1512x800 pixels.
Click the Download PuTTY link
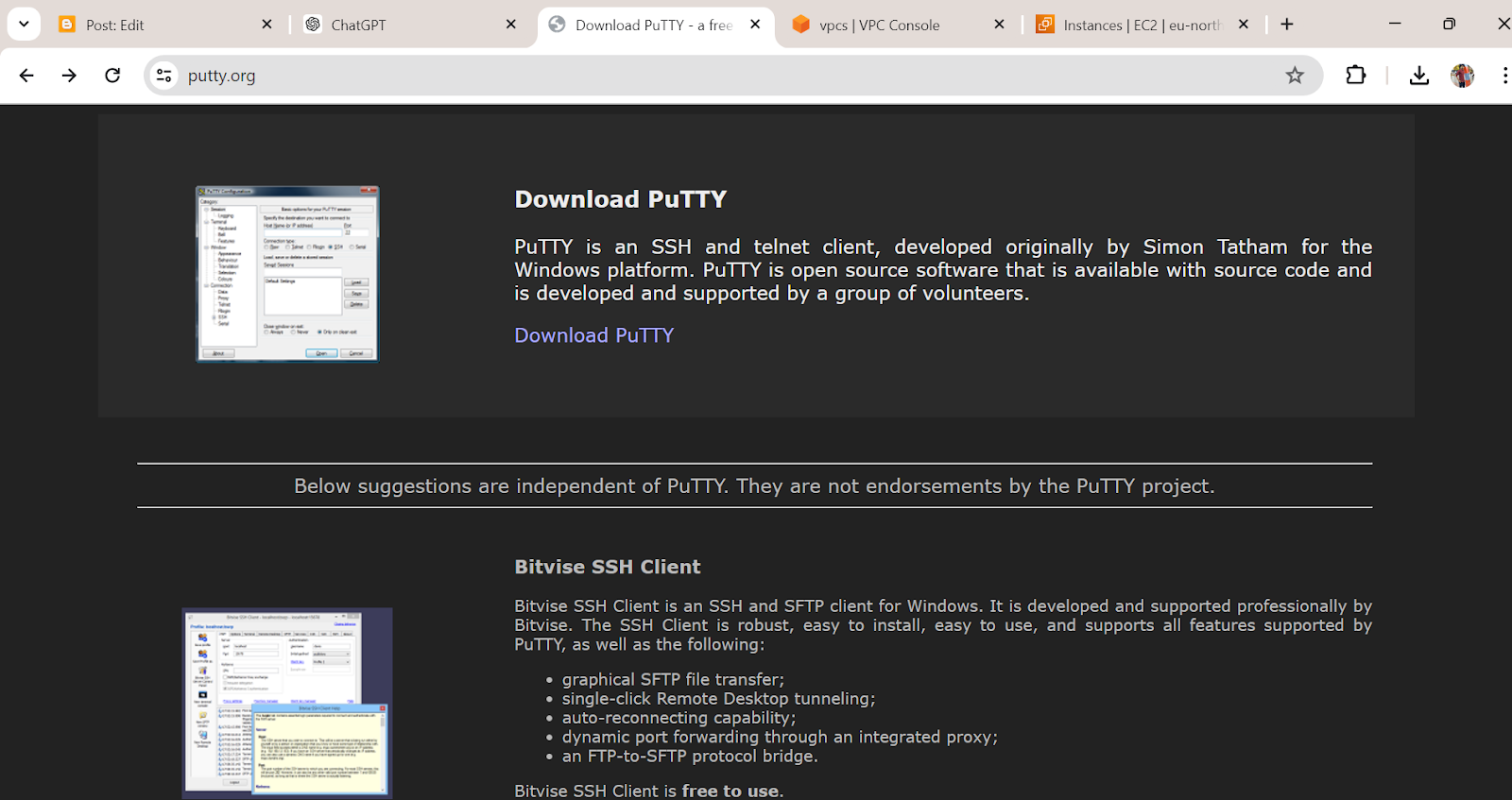coord(593,335)
